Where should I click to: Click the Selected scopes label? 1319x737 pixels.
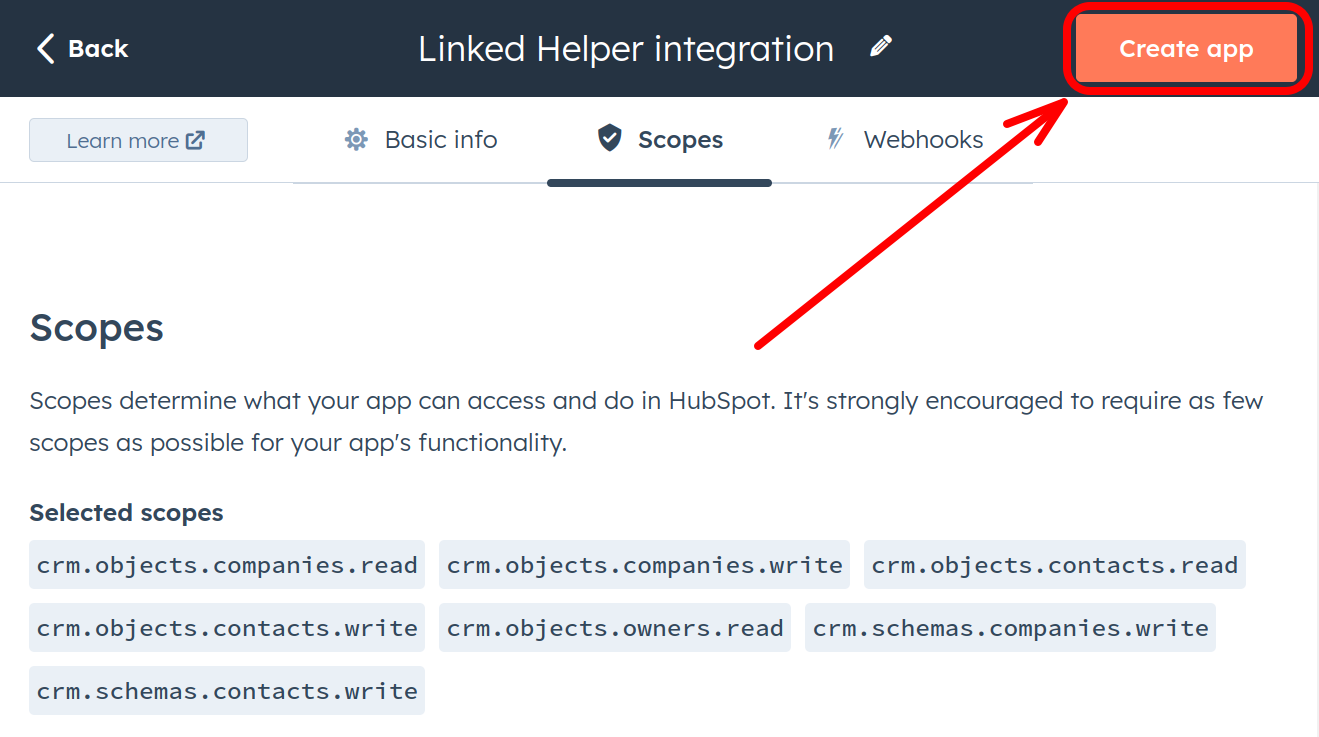(x=126, y=513)
